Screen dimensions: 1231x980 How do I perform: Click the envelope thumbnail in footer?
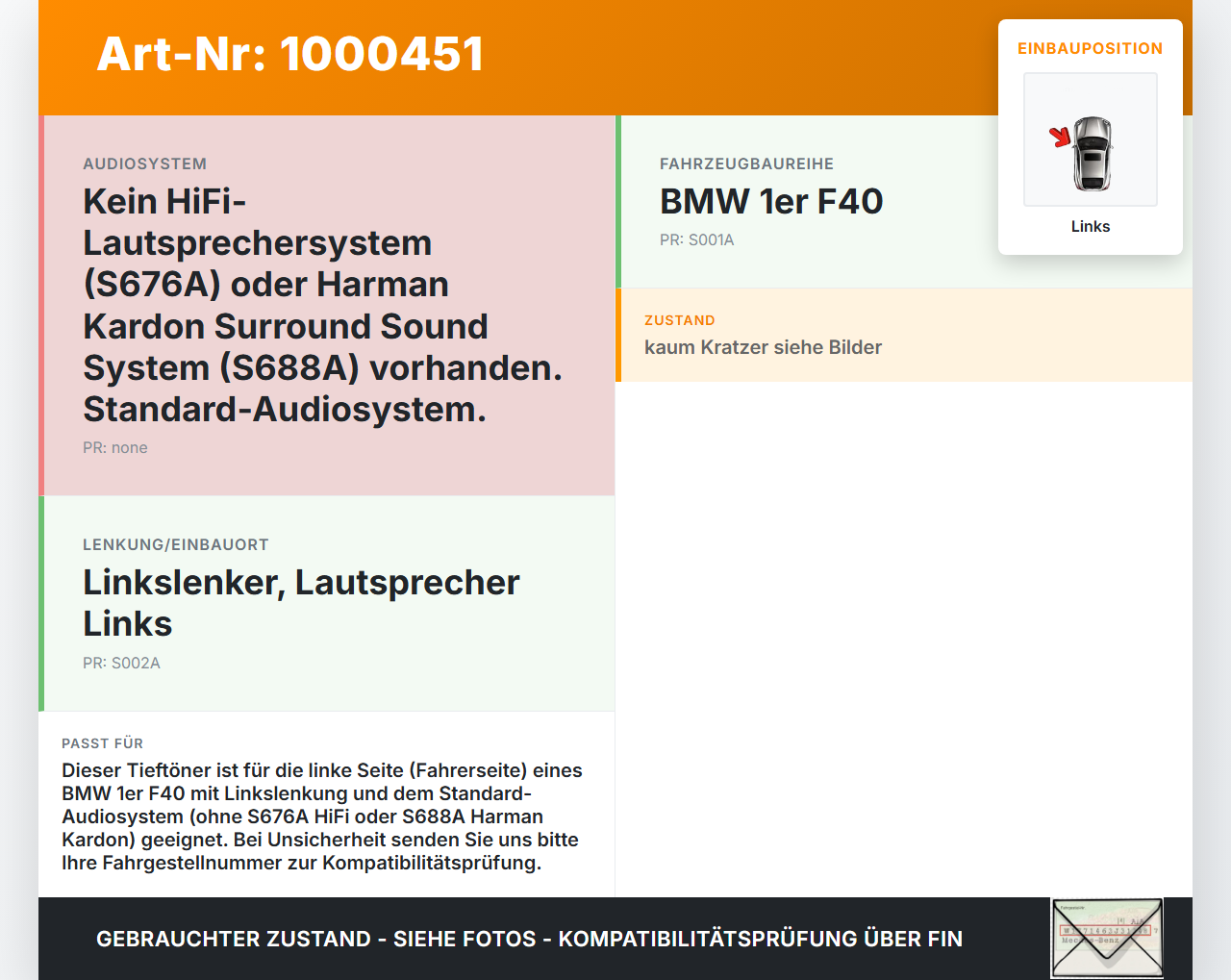1107,939
